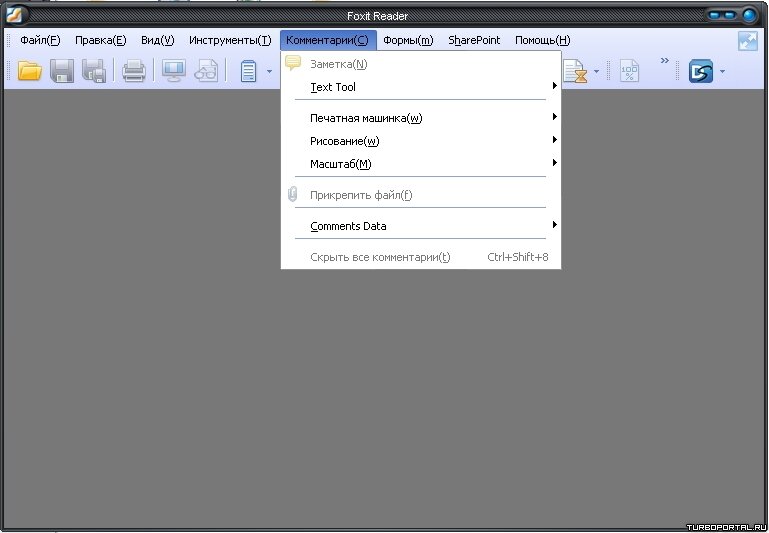The image size is (769, 533).
Task: Click the monitor presentation view icon
Action: coord(174,71)
